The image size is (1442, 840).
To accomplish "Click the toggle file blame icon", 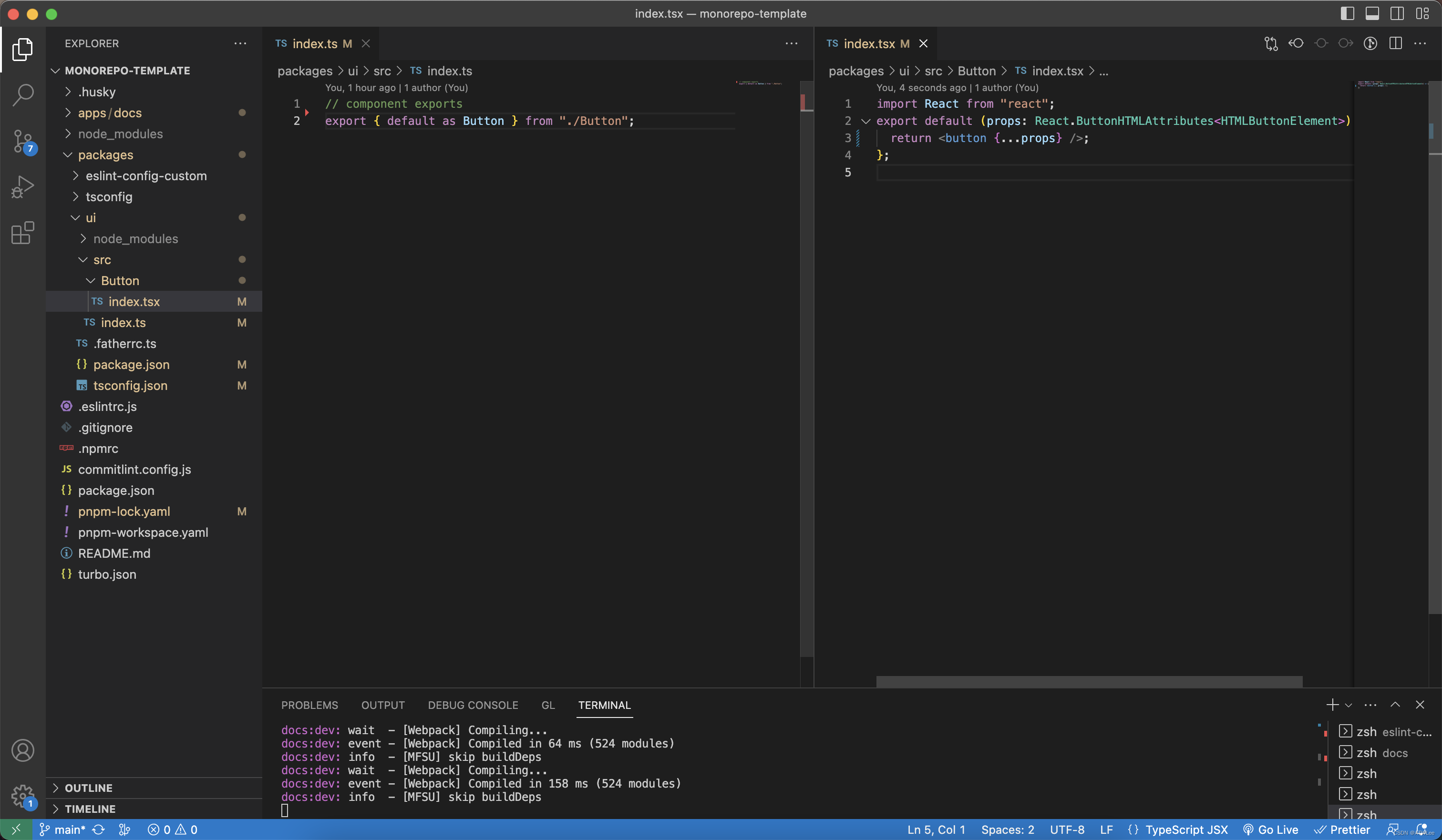I will click(1370, 43).
